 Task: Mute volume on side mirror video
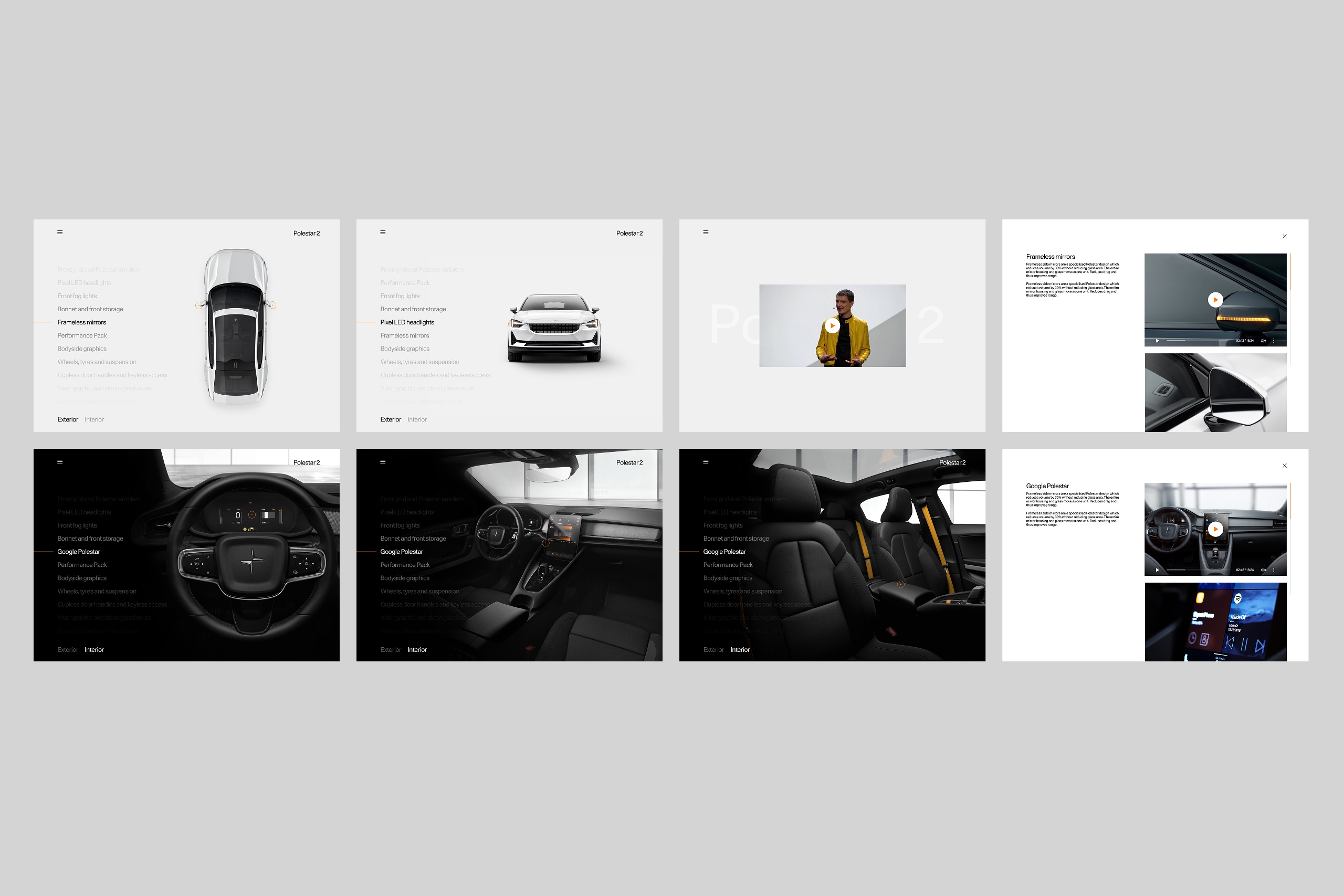pos(1263,341)
